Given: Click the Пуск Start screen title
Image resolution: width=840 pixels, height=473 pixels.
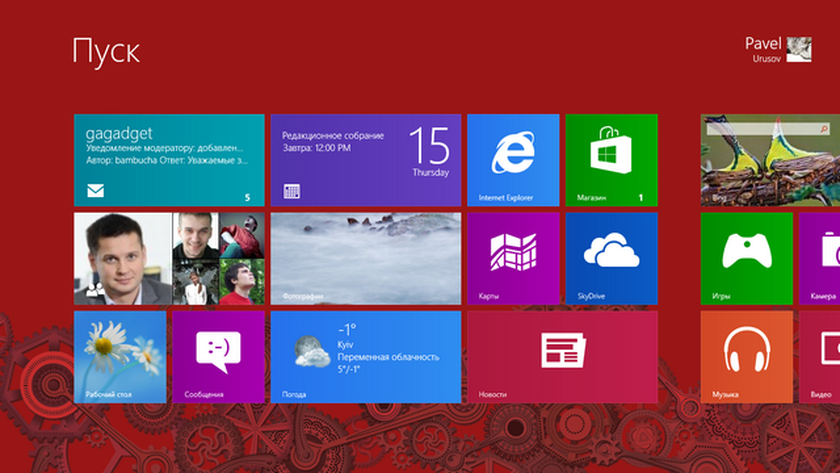Looking at the screenshot, I should (x=106, y=51).
